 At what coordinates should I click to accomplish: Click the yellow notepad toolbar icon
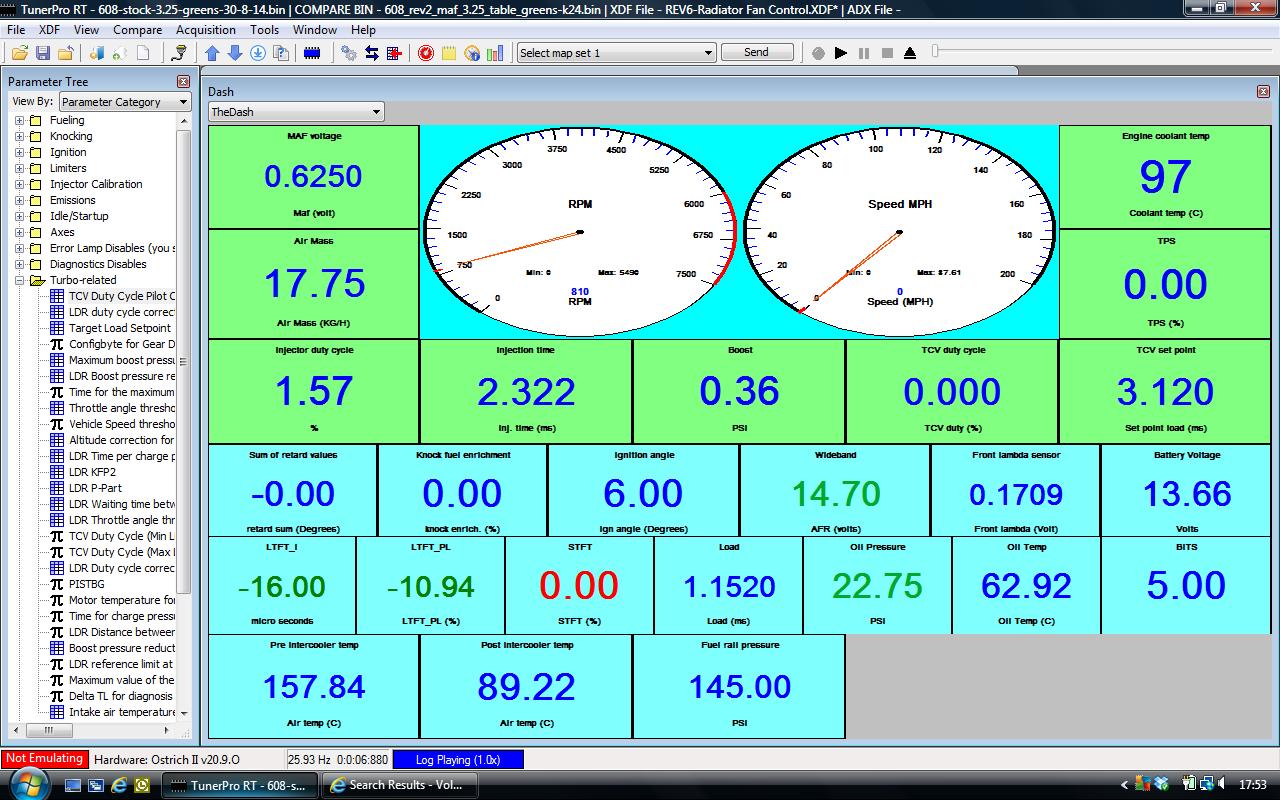pos(449,53)
